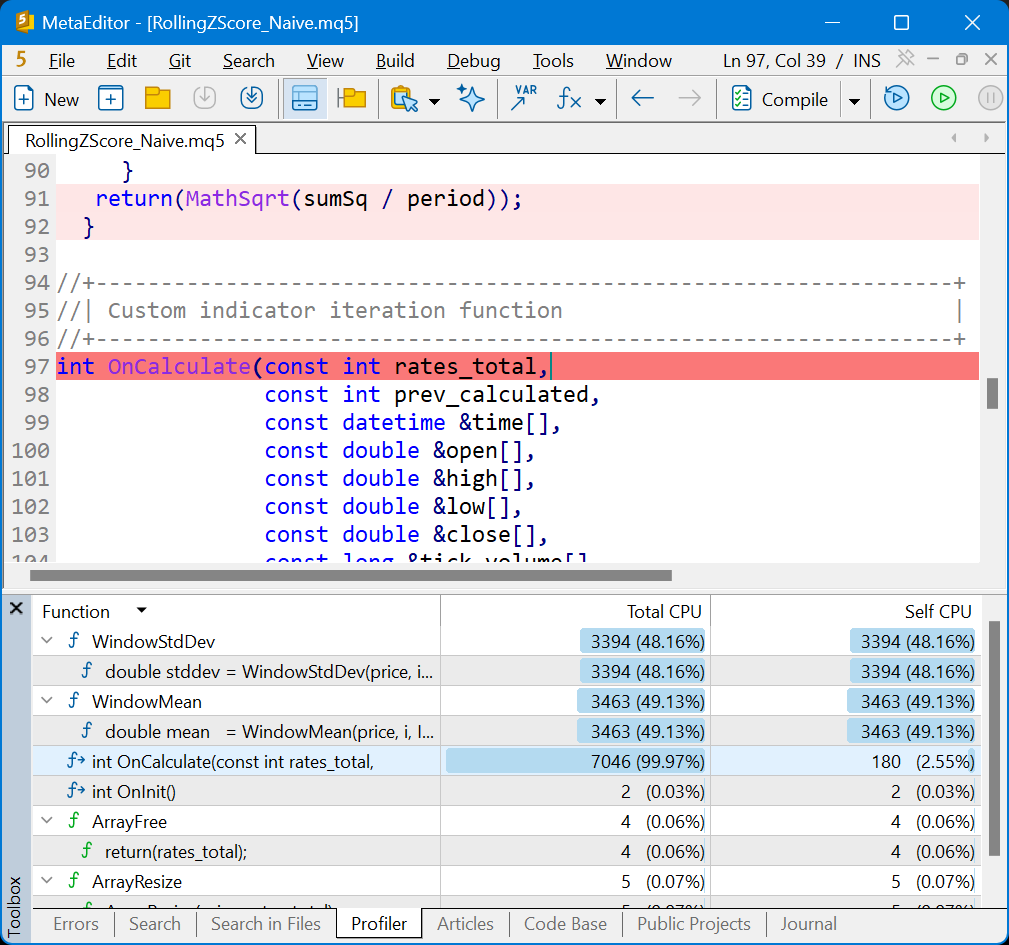Click the grayed save download icon

205,99
